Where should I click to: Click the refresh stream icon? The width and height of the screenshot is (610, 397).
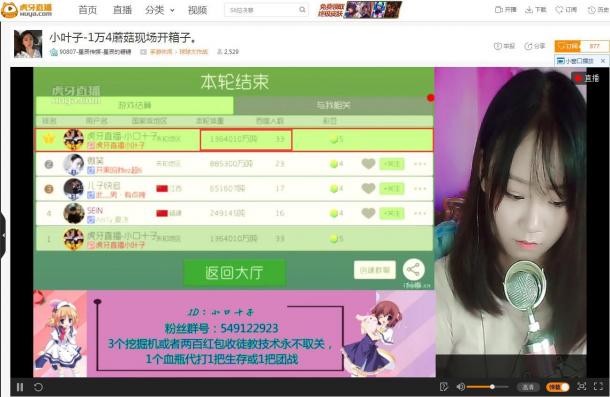38,387
